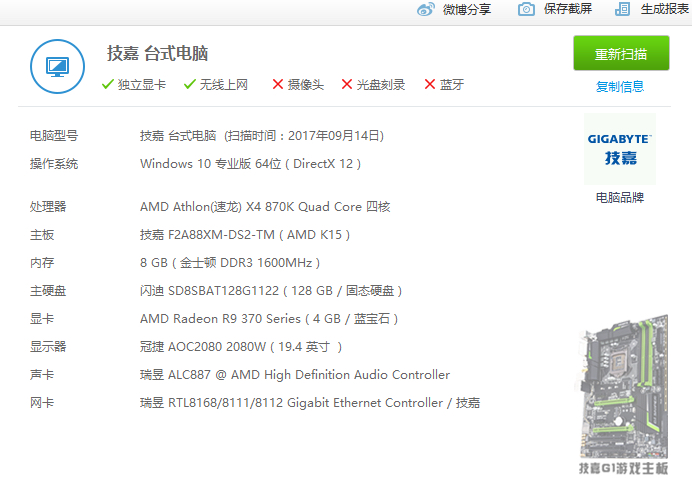Click 闪迪 SD8SBAT128G1122 disk value

pos(271,291)
